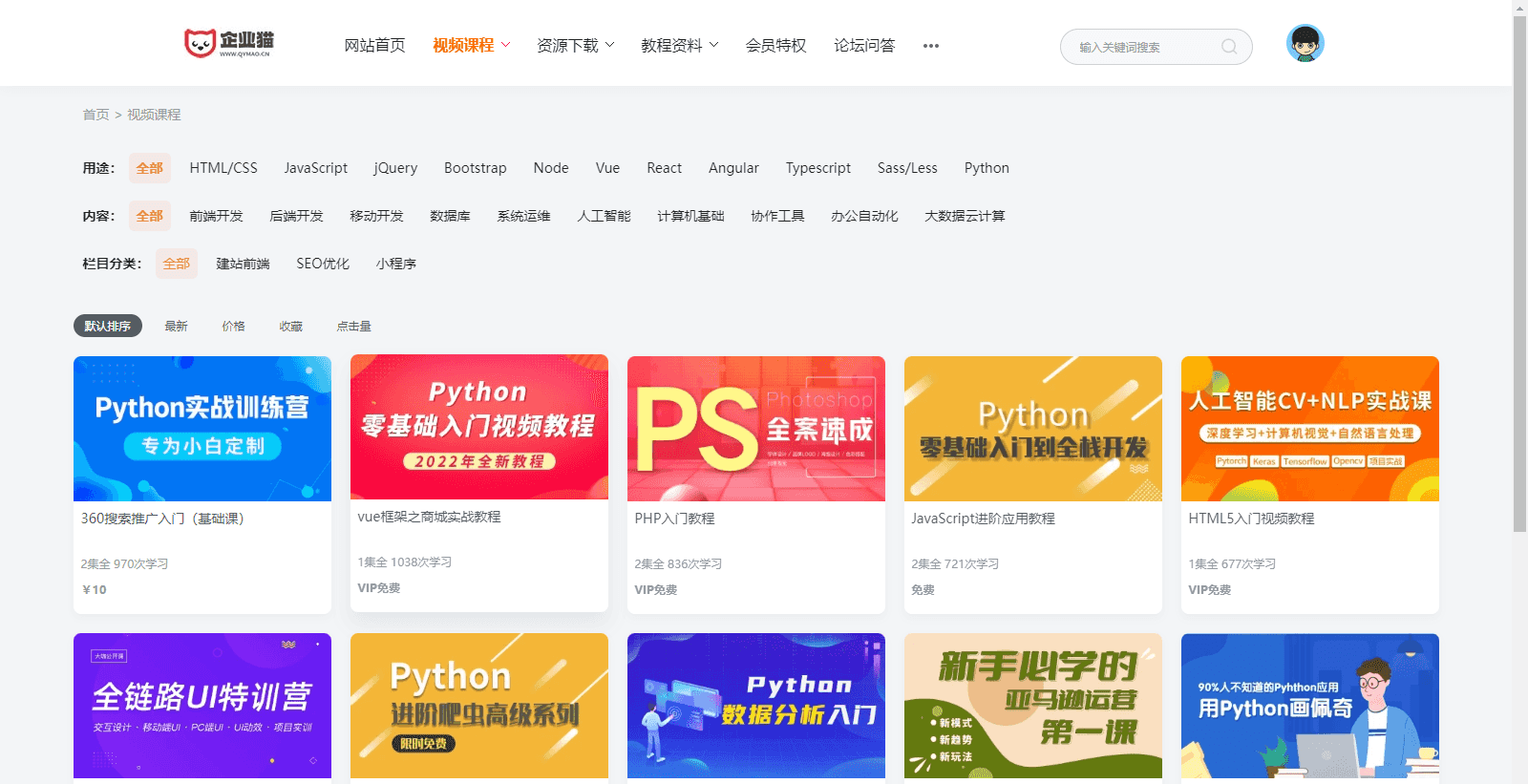Filter category by 小程序
This screenshot has width=1528, height=784.
point(396,264)
